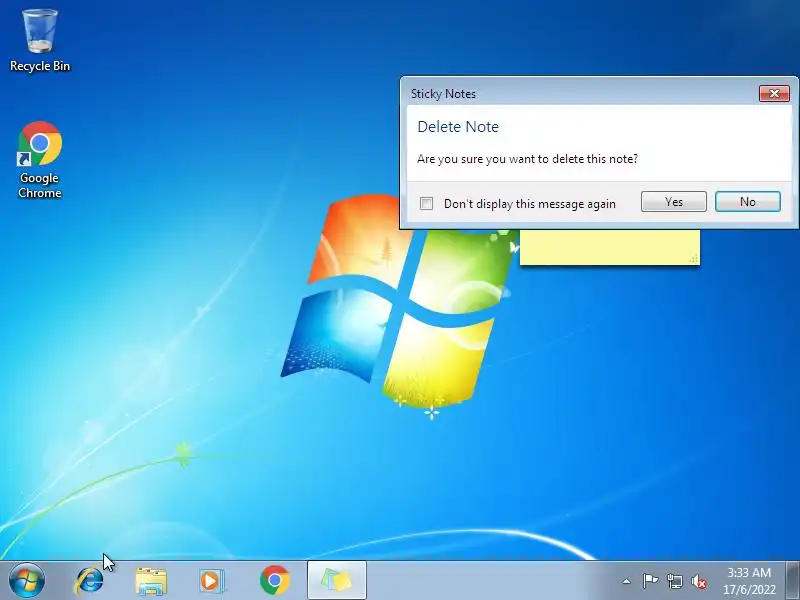The image size is (800, 600).
Task: Close the Sticky Notes dialog
Action: click(x=774, y=93)
